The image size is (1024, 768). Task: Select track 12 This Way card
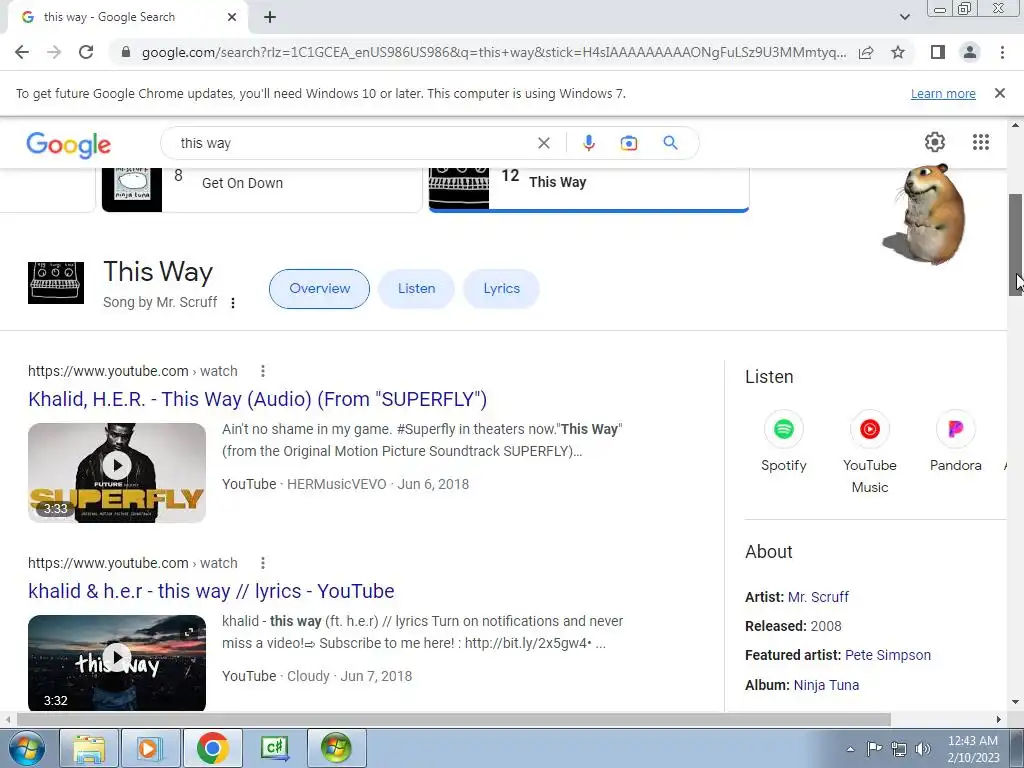588,189
